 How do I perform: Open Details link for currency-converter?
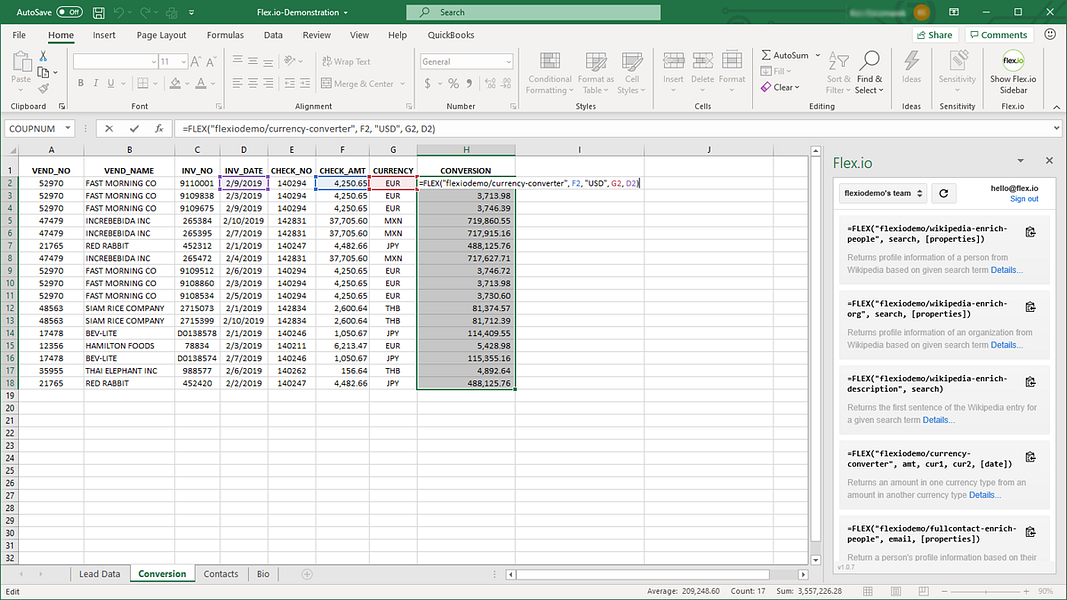click(x=985, y=495)
